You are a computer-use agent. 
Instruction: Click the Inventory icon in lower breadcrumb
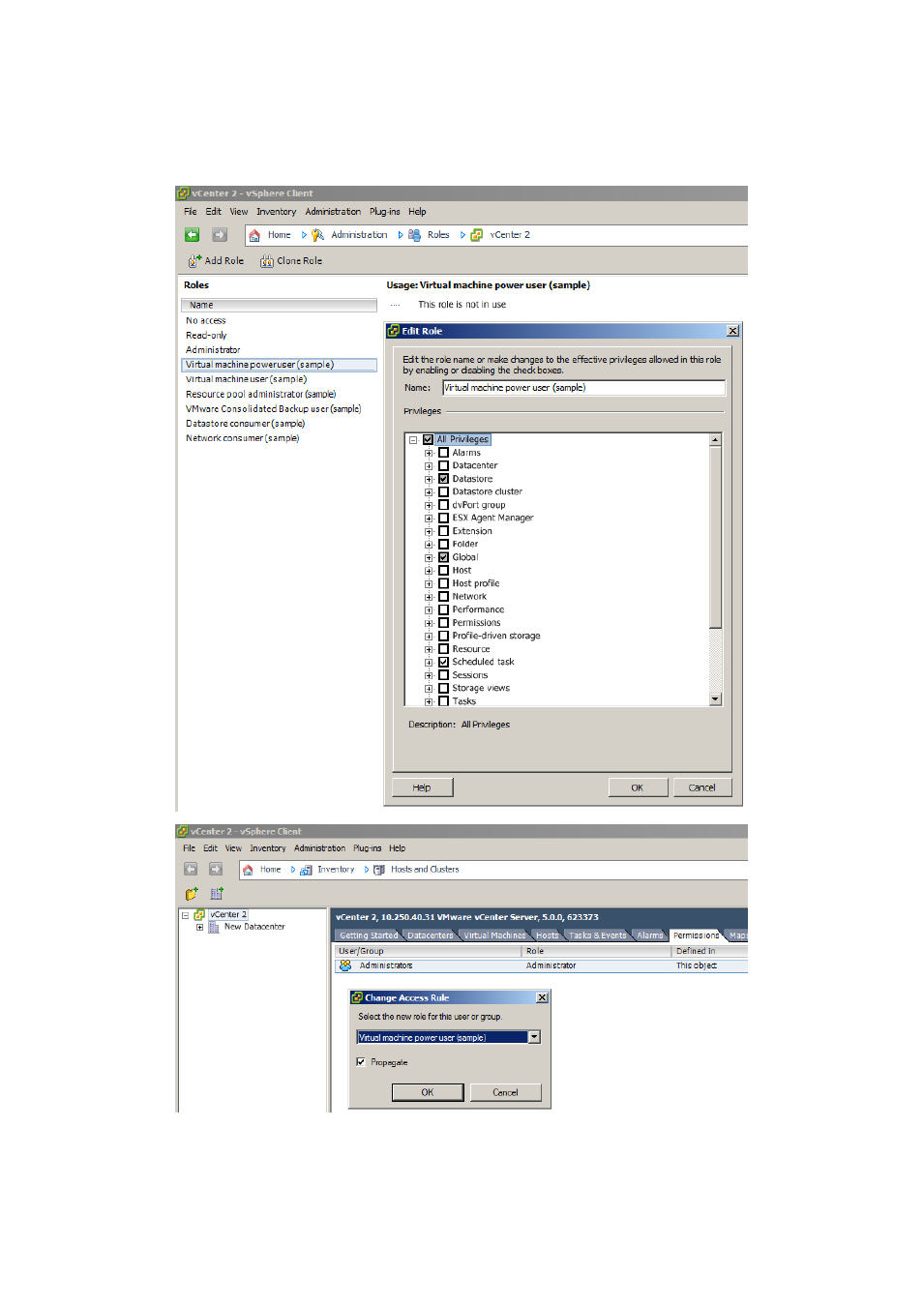tap(306, 870)
